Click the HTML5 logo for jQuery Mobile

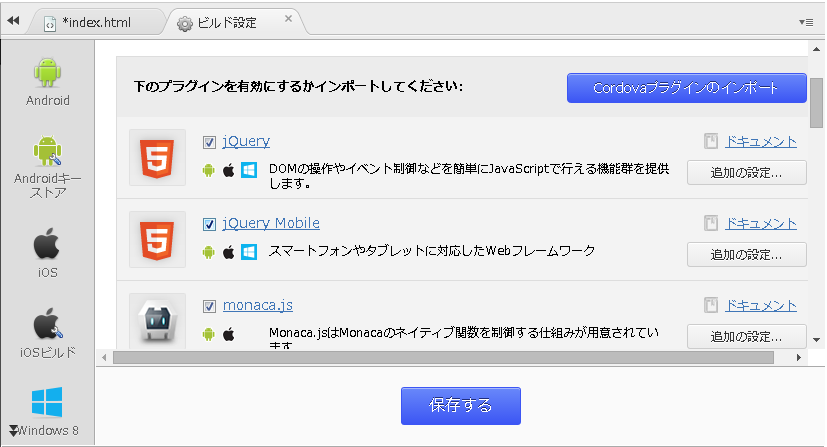(x=157, y=239)
